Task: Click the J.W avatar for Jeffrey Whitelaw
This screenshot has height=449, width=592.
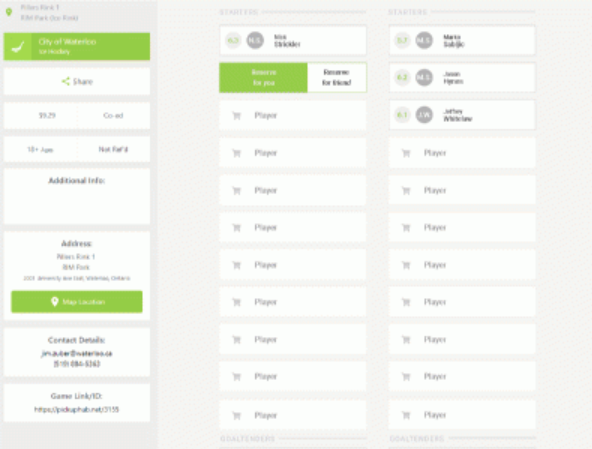Action: (424, 115)
